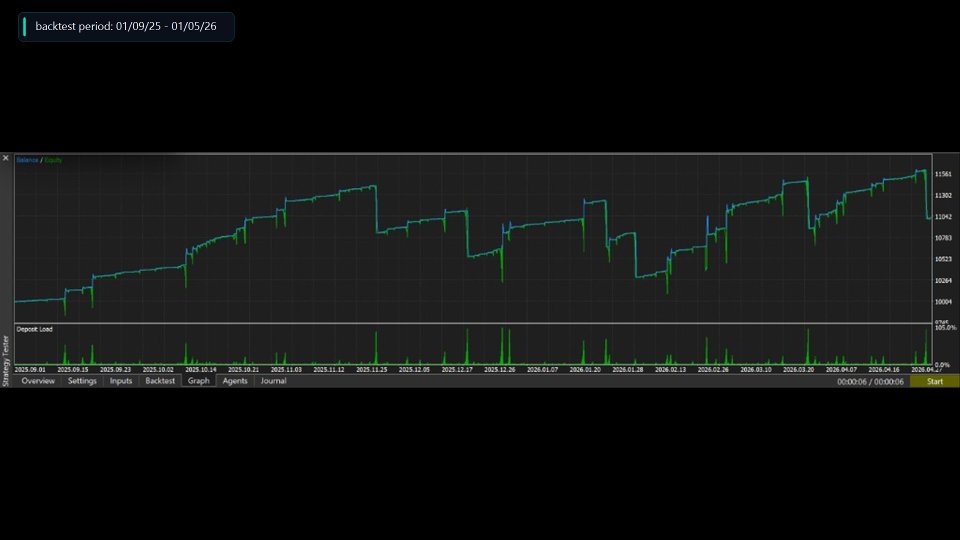Select the Backtest tab
Screen dimensions: 960x540
[x=160, y=381]
